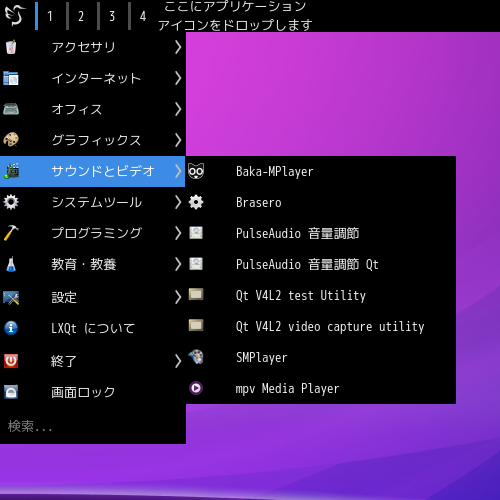Click the mpv Media Player purple play icon
The width and height of the screenshot is (500, 500).
point(196,388)
